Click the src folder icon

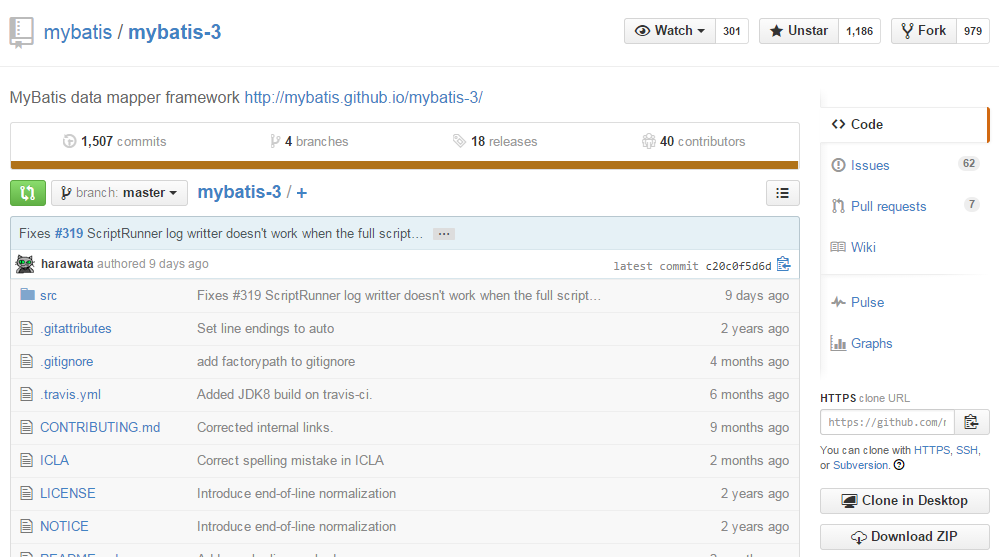point(27,294)
